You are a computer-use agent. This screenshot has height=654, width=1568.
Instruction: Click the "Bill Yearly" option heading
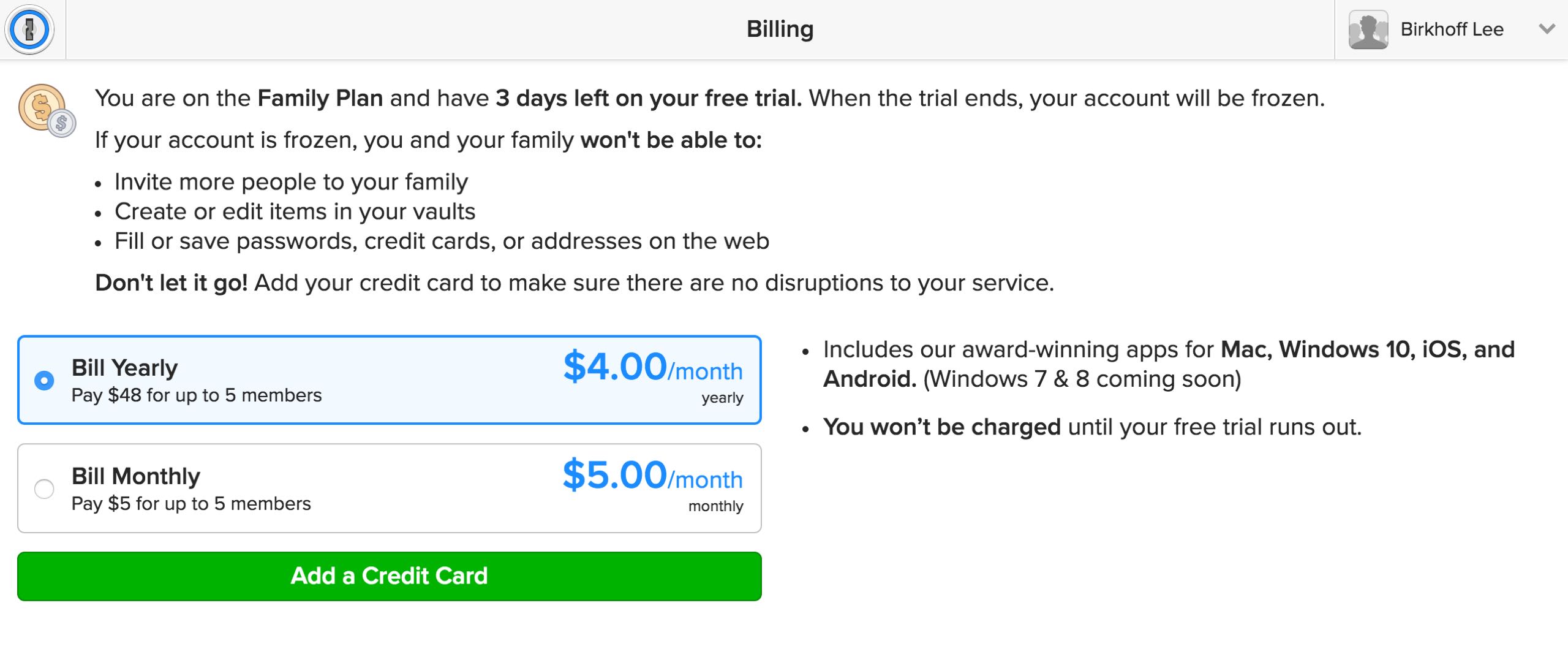pyautogui.click(x=124, y=368)
